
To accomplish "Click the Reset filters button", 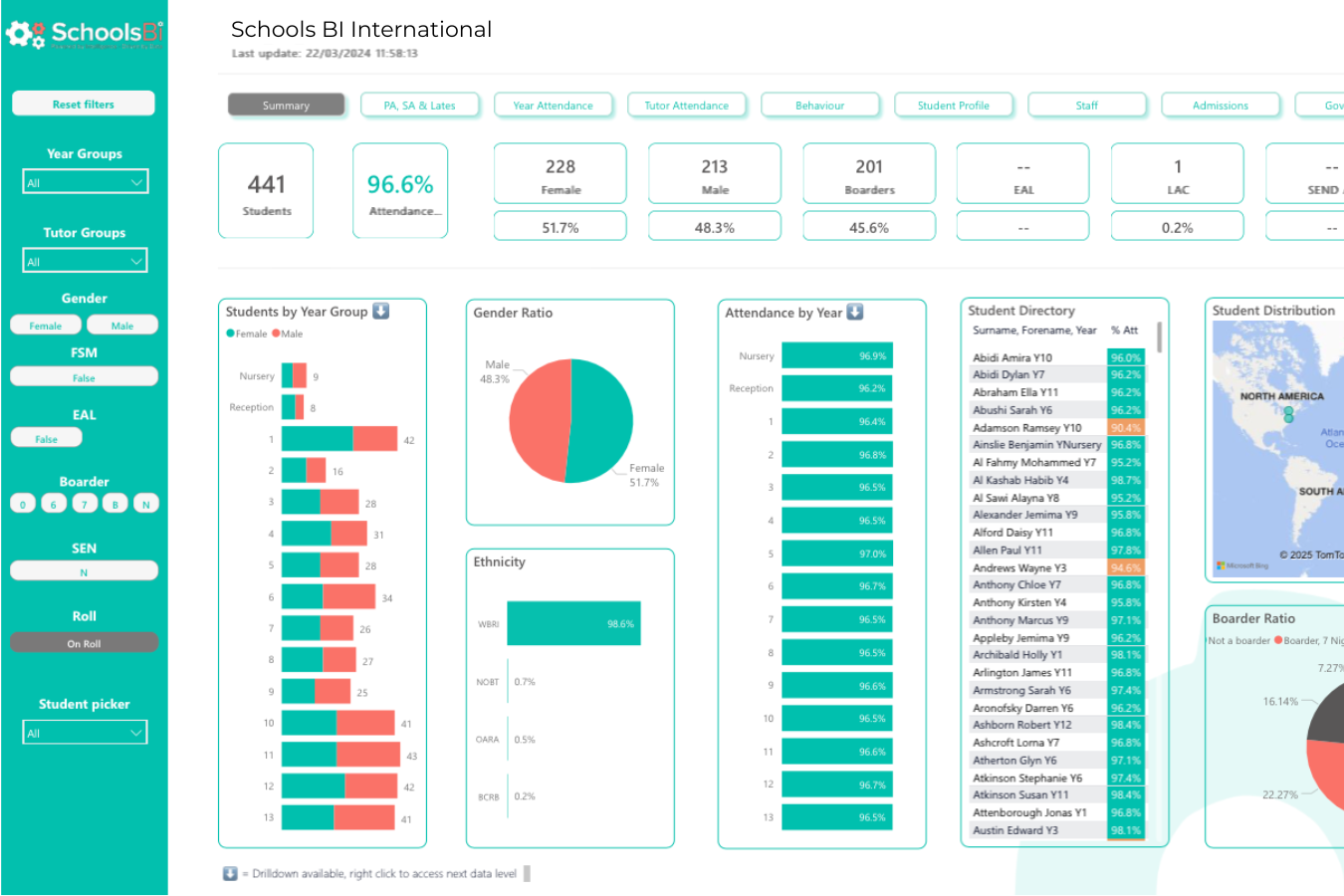I will [84, 104].
